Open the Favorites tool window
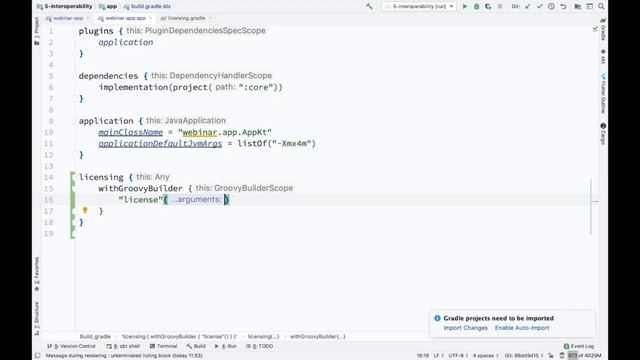 click(x=37, y=274)
